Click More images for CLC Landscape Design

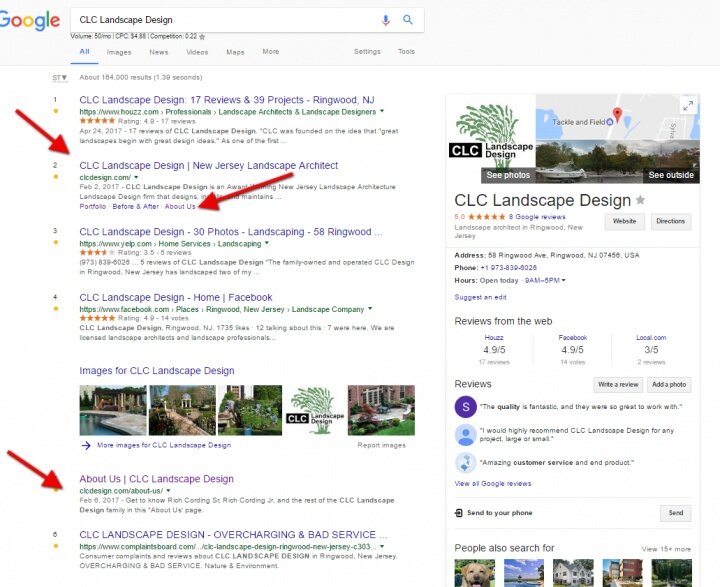(x=164, y=445)
